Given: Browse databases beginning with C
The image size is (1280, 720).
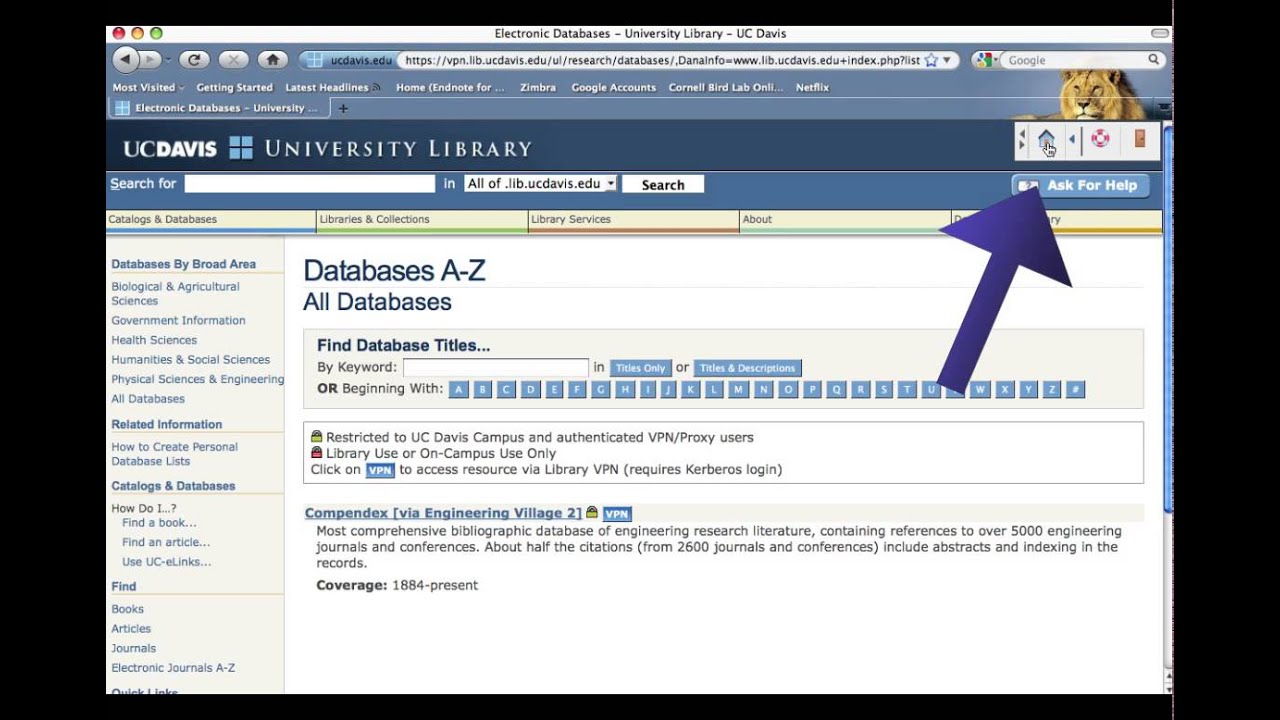Looking at the screenshot, I should click(507, 390).
